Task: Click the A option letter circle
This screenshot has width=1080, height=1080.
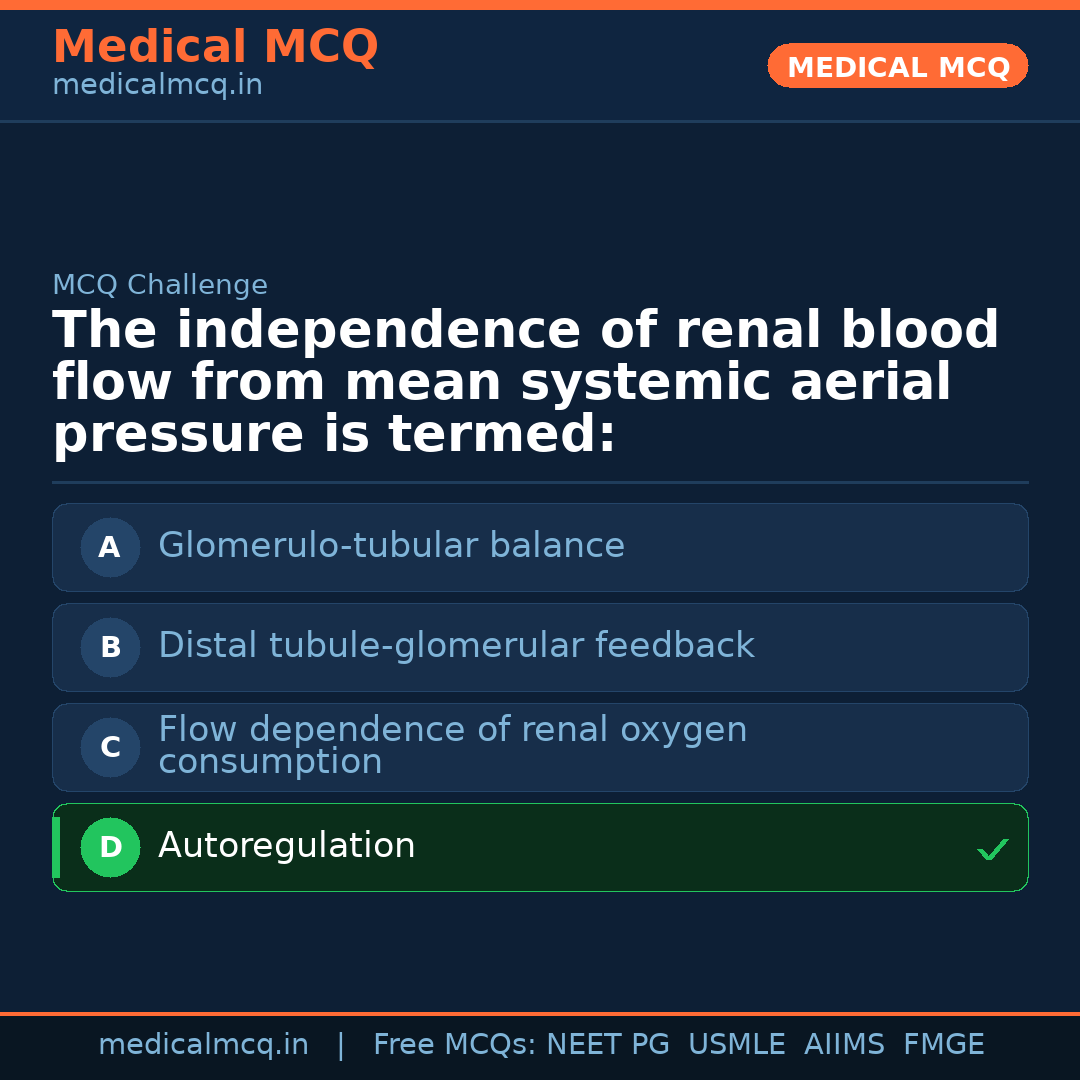Action: (110, 547)
